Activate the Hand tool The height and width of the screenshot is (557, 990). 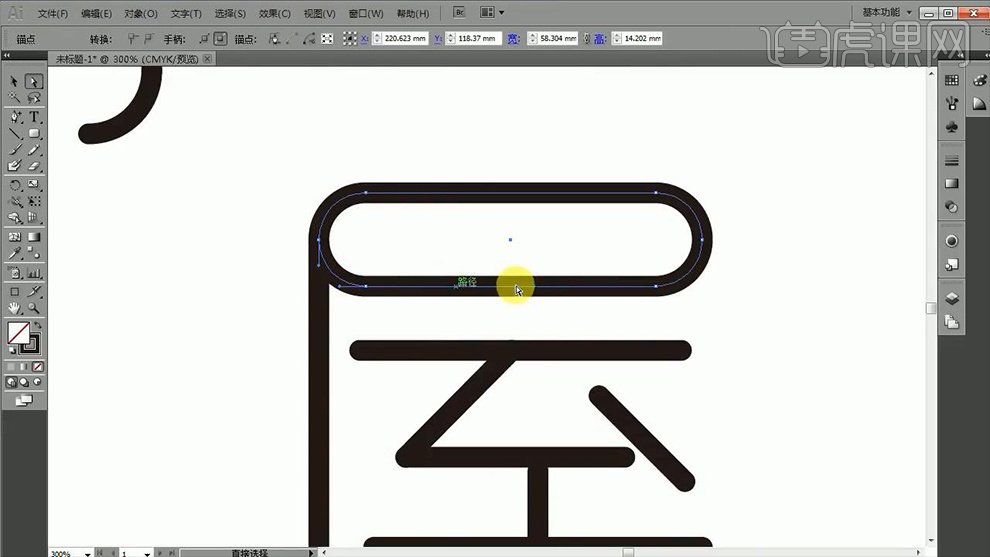pyautogui.click(x=15, y=308)
